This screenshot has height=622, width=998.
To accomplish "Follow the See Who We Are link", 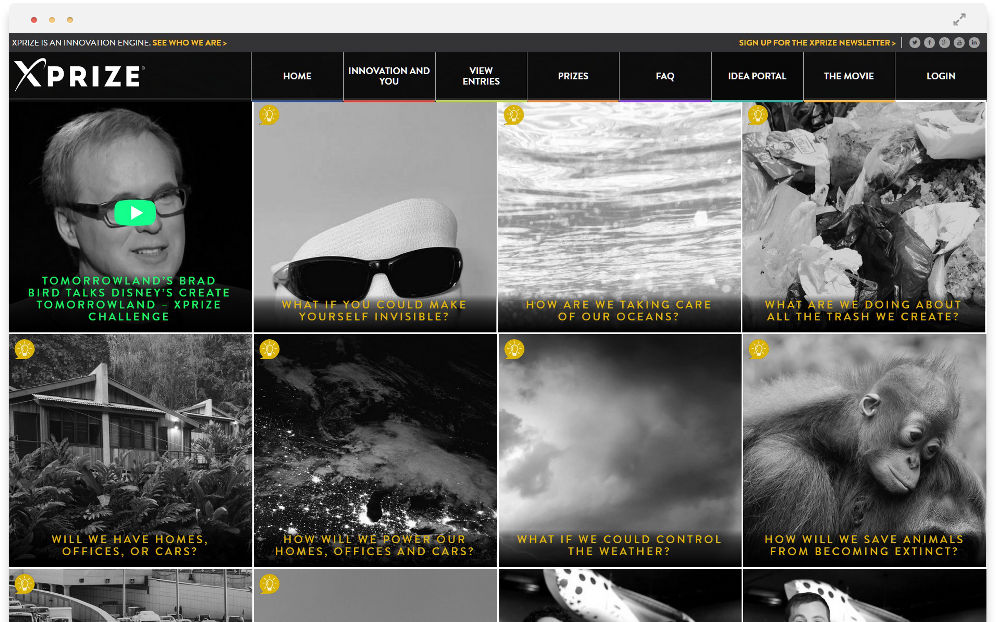I will [190, 43].
